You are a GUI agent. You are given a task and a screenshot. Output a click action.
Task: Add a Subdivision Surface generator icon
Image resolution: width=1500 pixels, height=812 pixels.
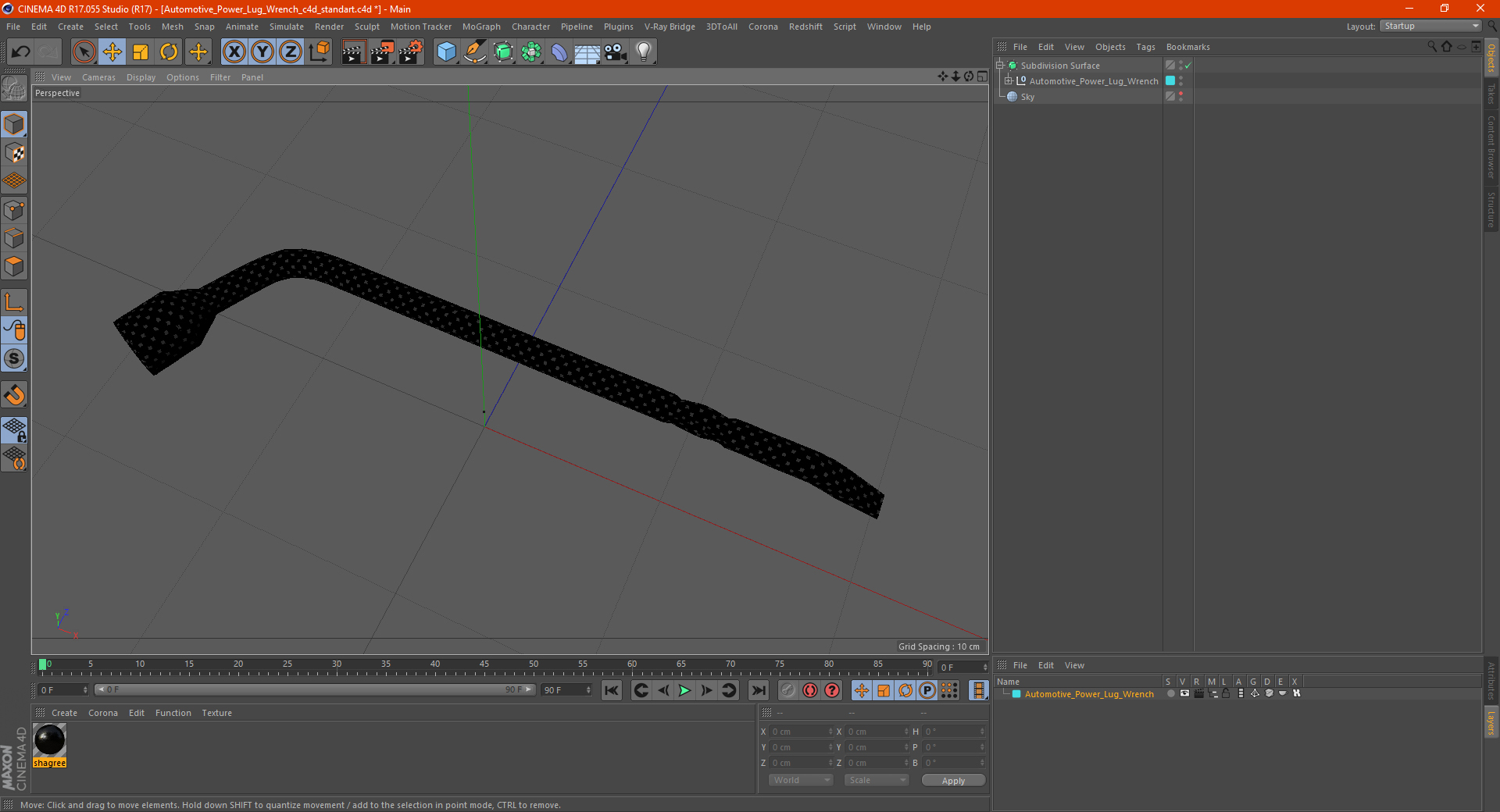click(503, 52)
